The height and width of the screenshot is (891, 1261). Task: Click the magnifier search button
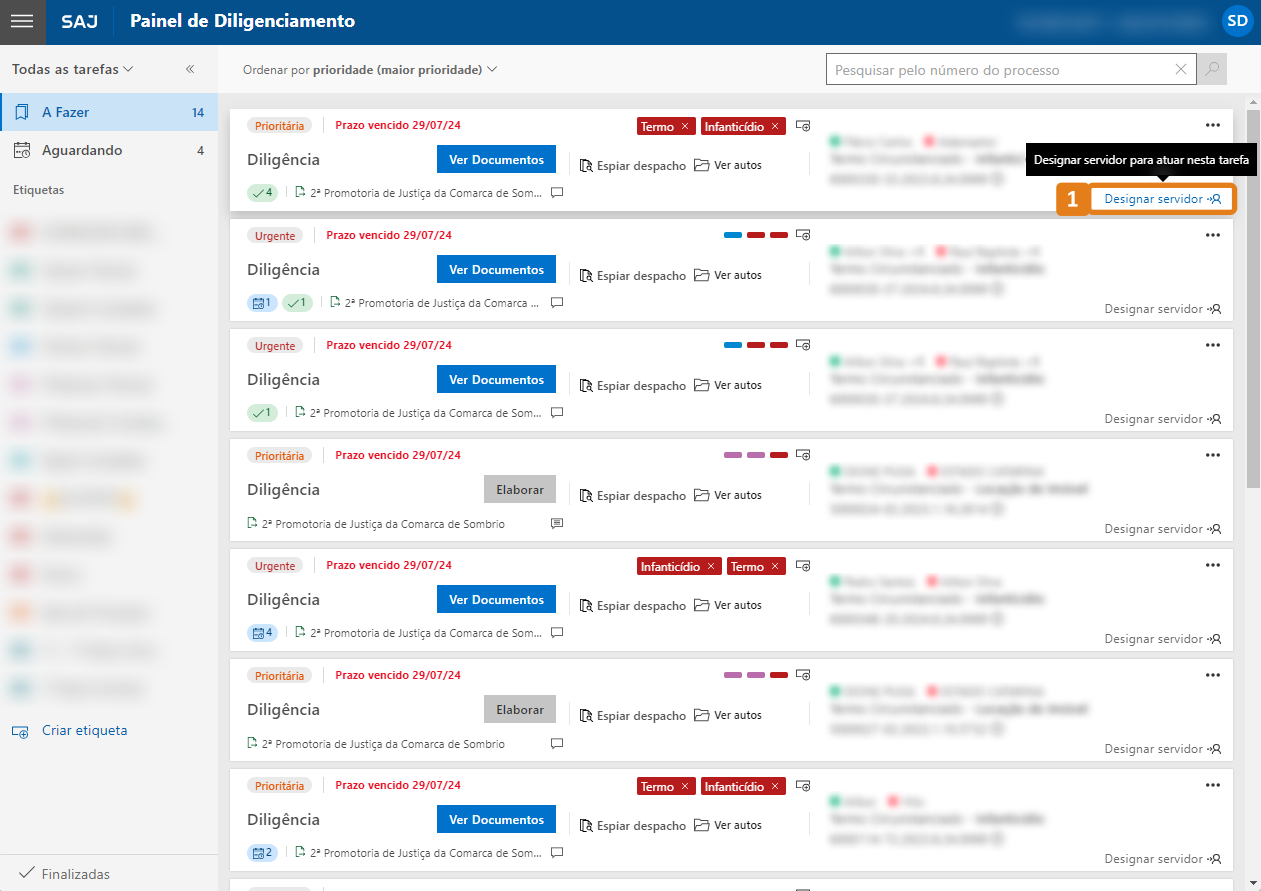pos(1212,70)
